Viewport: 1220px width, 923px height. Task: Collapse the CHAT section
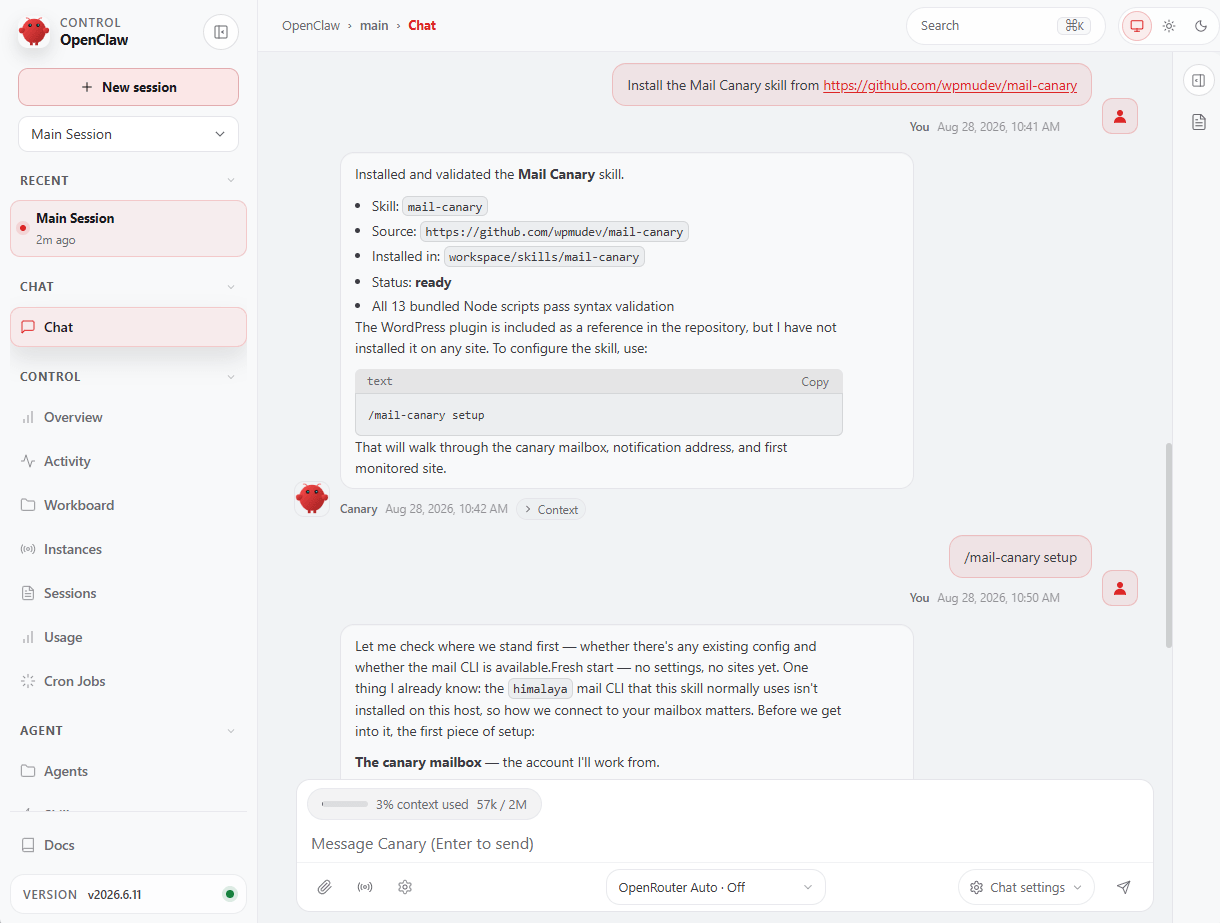[x=231, y=287]
